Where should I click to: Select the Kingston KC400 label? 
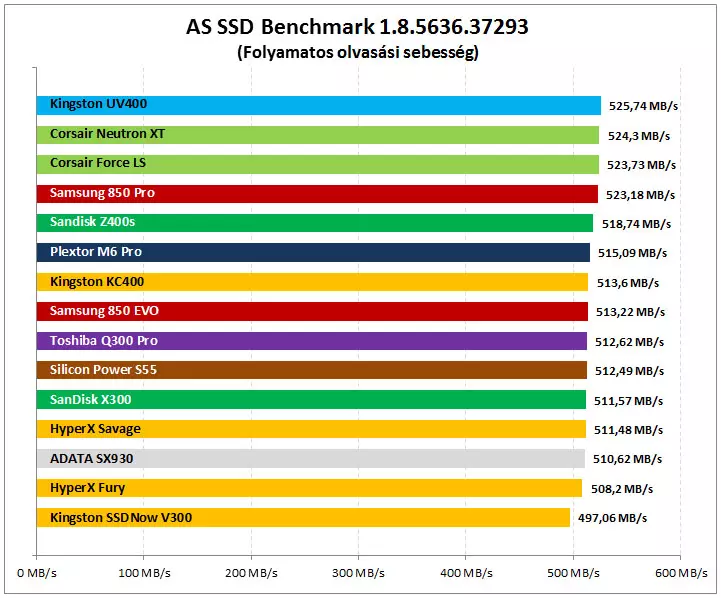[x=97, y=282]
